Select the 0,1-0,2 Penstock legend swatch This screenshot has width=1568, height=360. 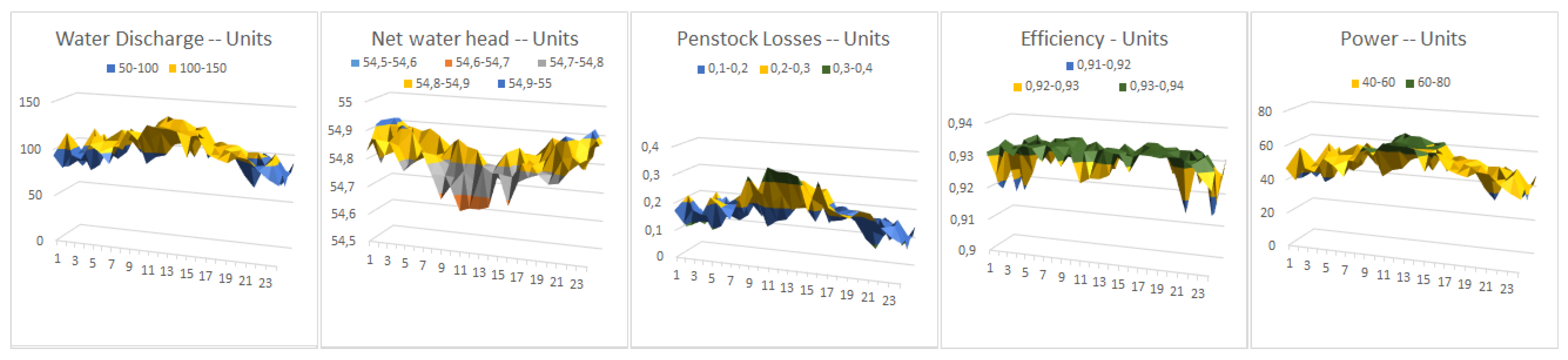tap(701, 70)
